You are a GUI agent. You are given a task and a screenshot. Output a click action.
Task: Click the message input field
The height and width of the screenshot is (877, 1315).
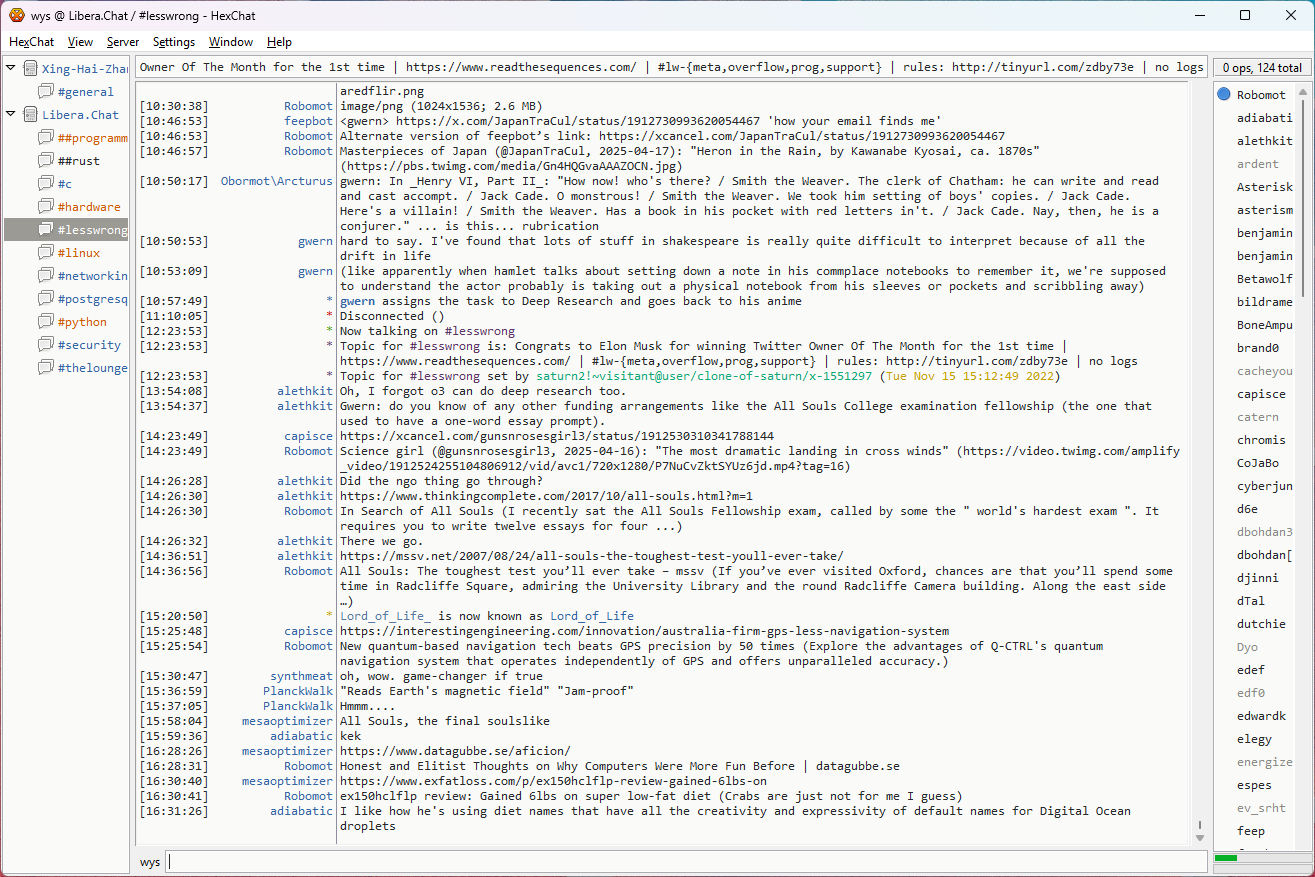[x=686, y=861]
